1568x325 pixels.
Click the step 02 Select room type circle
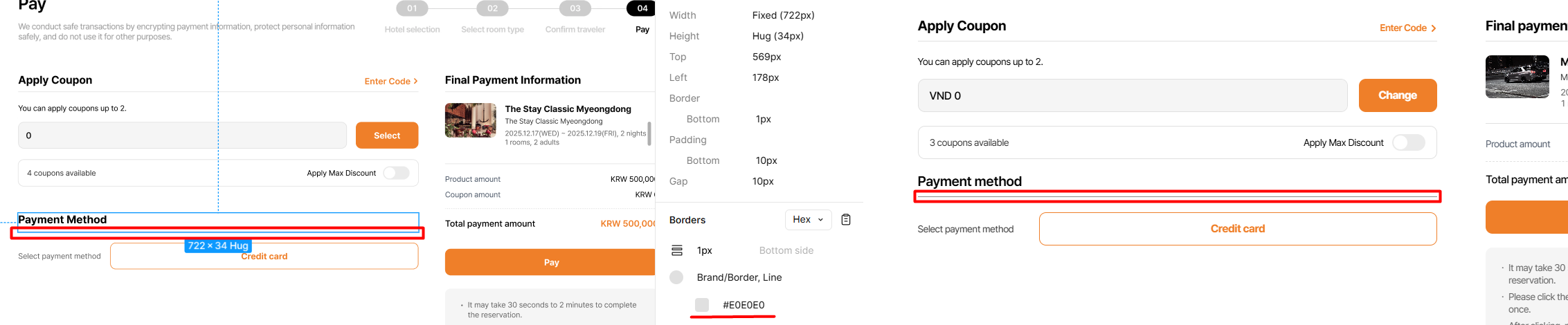pos(492,8)
